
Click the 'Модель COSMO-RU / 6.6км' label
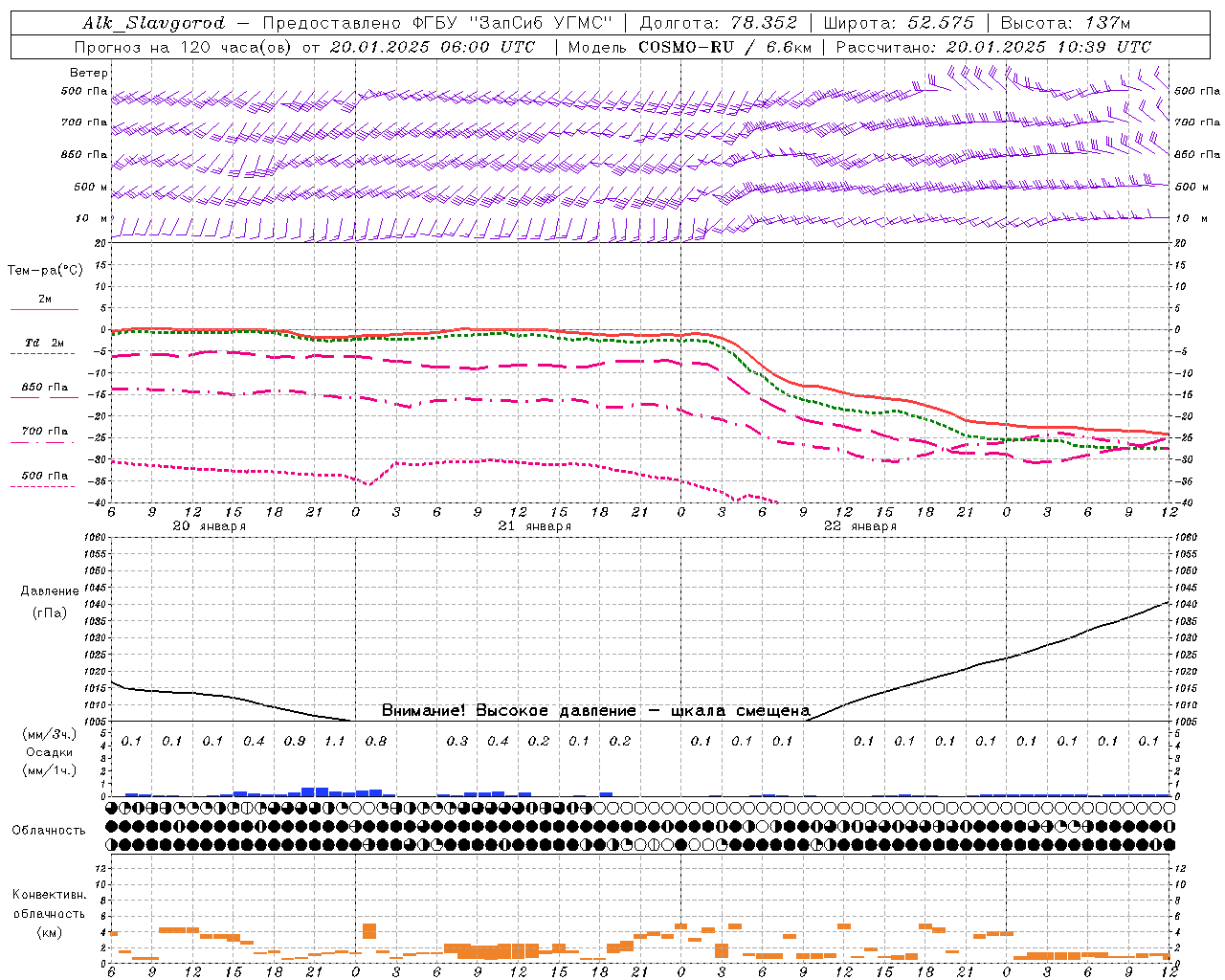690,47
